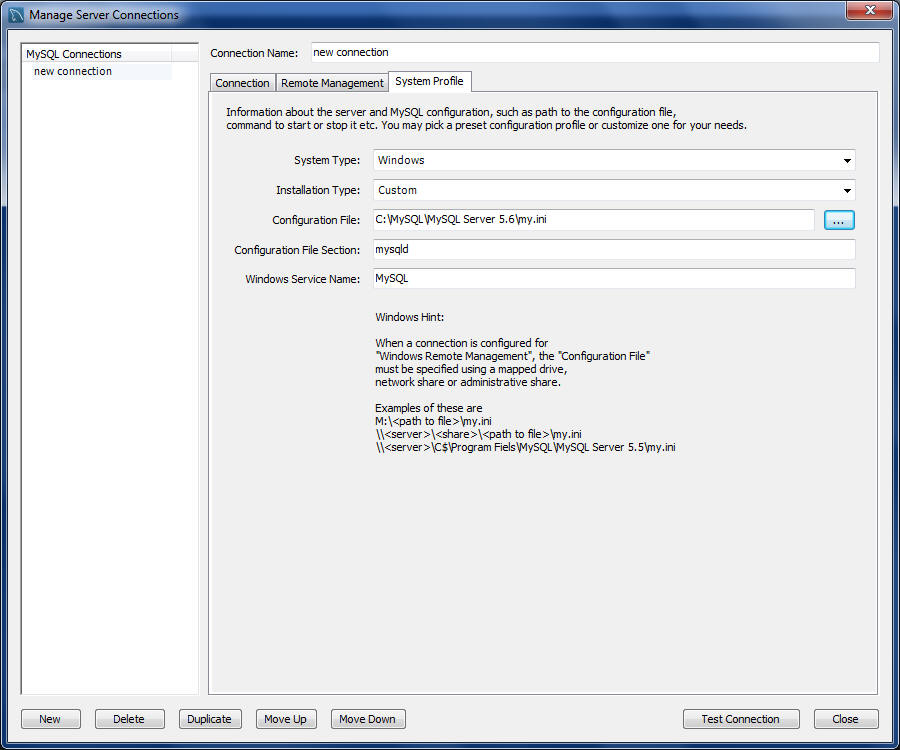900x750 pixels.
Task: Close the Manage Server Connections window
Action: point(868,11)
